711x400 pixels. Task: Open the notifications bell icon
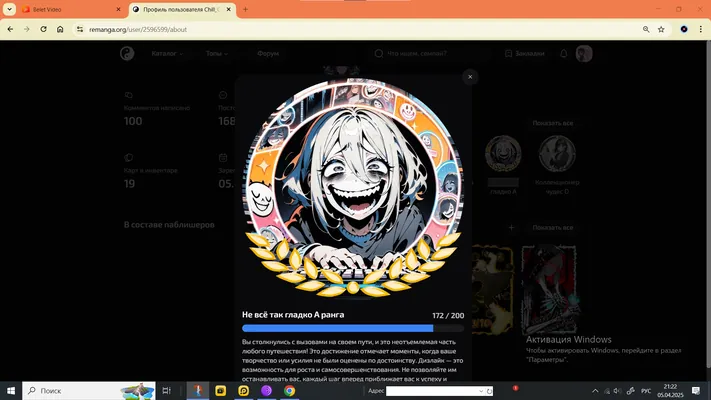(x=564, y=54)
